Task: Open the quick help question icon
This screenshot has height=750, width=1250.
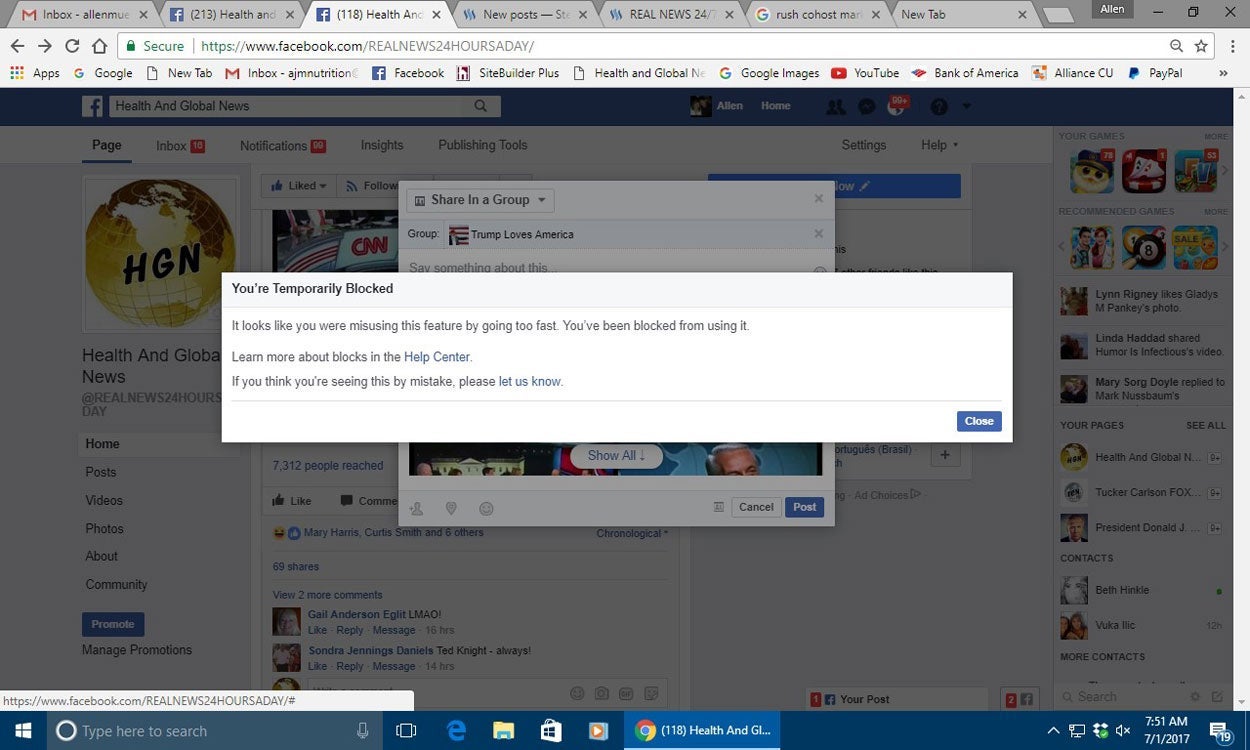Action: 938,106
